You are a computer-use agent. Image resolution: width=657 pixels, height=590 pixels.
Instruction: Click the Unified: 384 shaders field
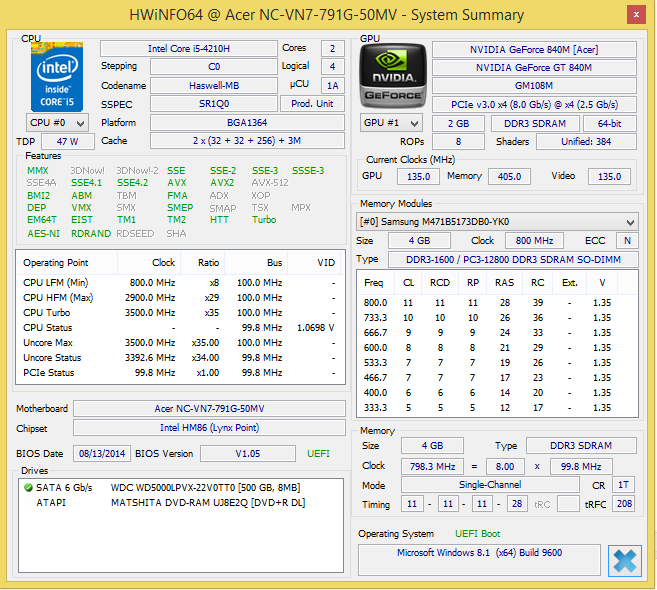coord(586,142)
